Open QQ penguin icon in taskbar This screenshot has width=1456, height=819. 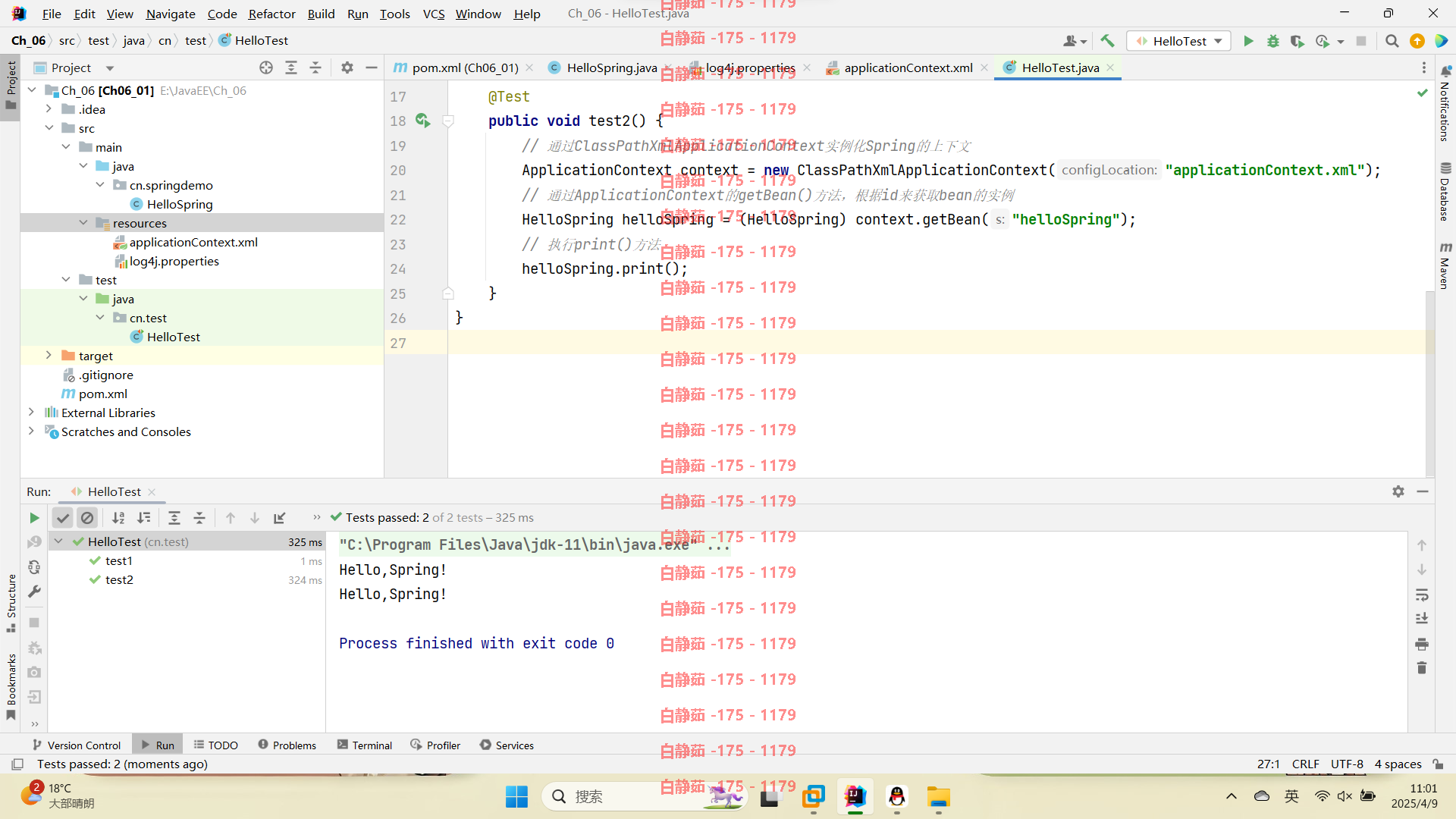coord(897,796)
